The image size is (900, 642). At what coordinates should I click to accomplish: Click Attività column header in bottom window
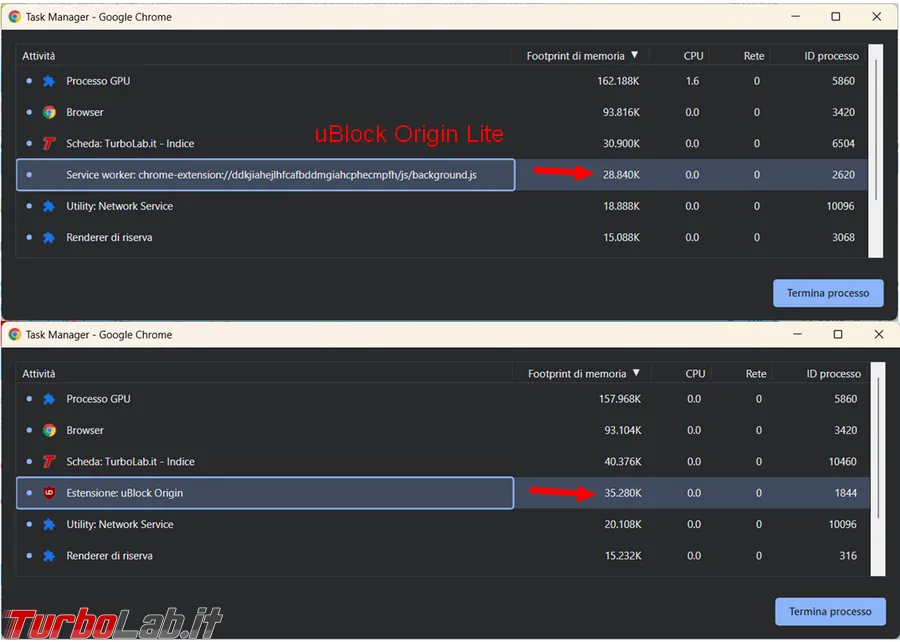(38, 373)
